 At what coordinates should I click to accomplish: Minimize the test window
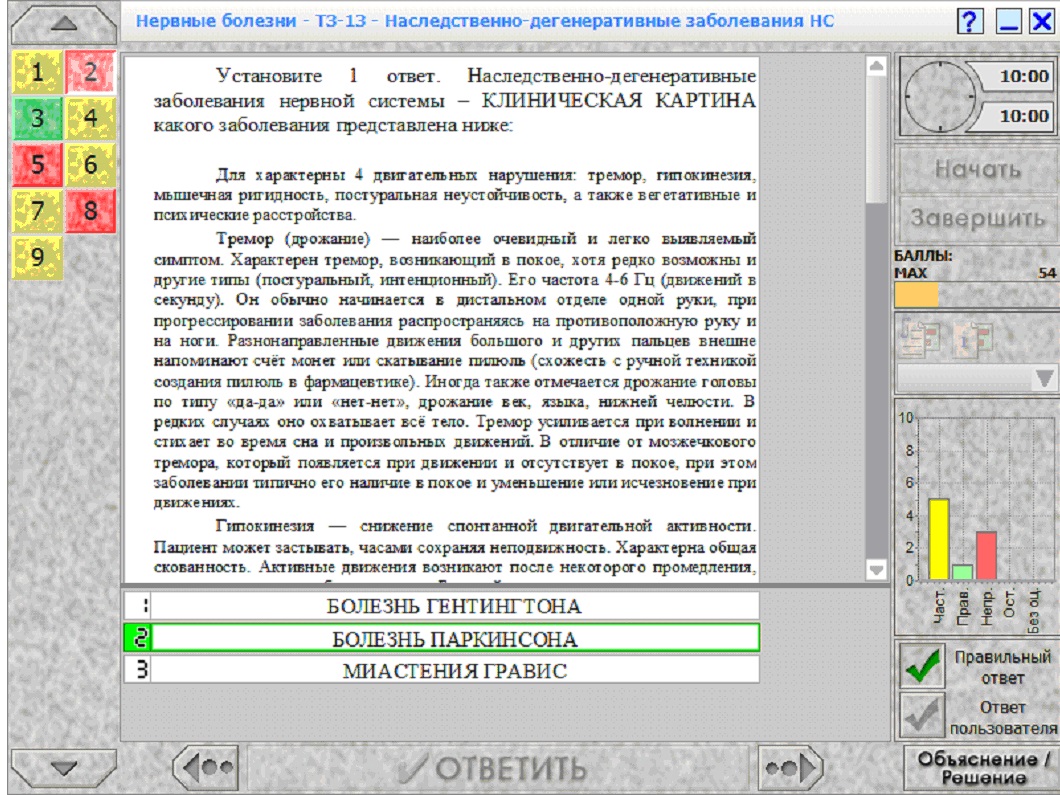tap(1008, 22)
